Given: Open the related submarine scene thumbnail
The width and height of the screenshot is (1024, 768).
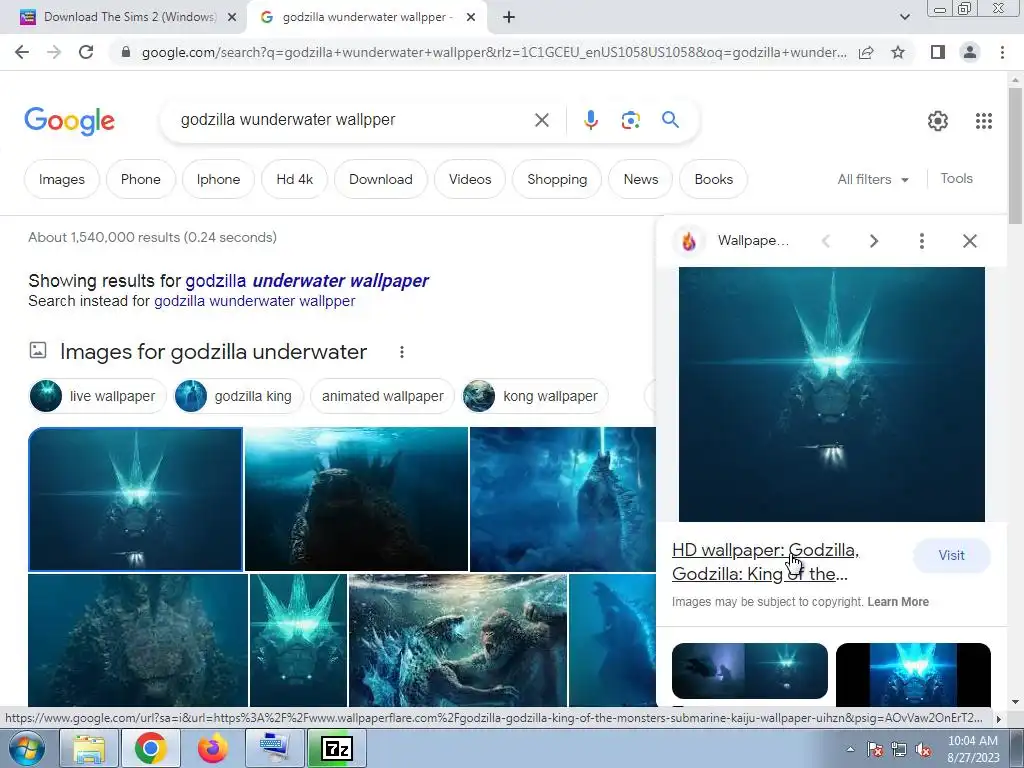Looking at the screenshot, I should (x=750, y=671).
